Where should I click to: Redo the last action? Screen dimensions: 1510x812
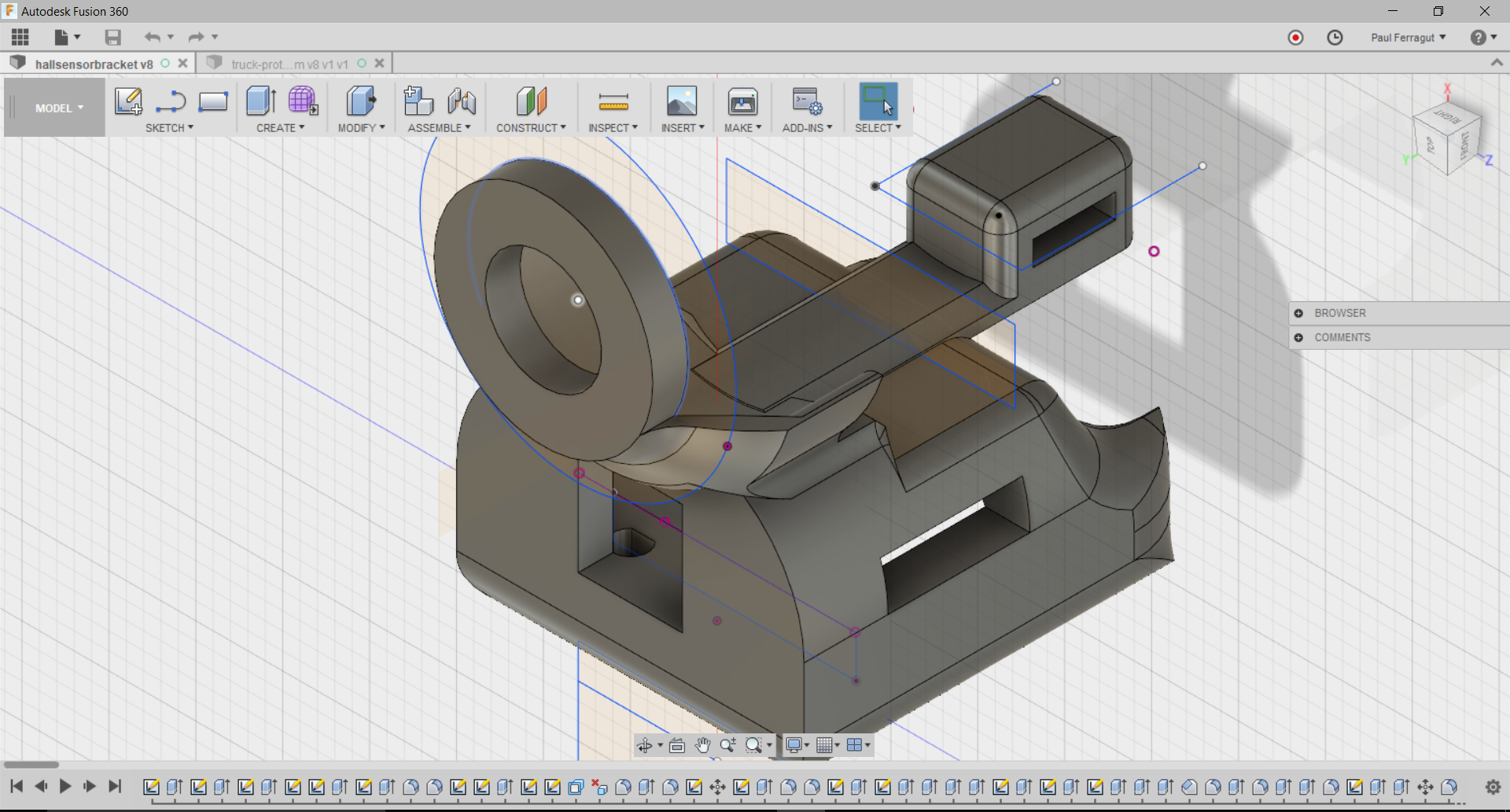196,37
